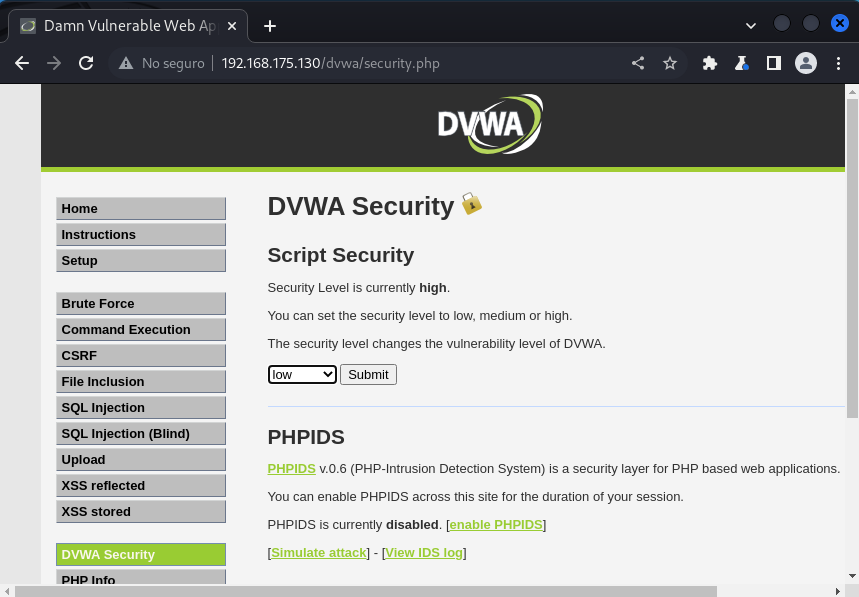Open the XSS reflected page
This screenshot has height=597, width=859.
pyautogui.click(x=141, y=486)
